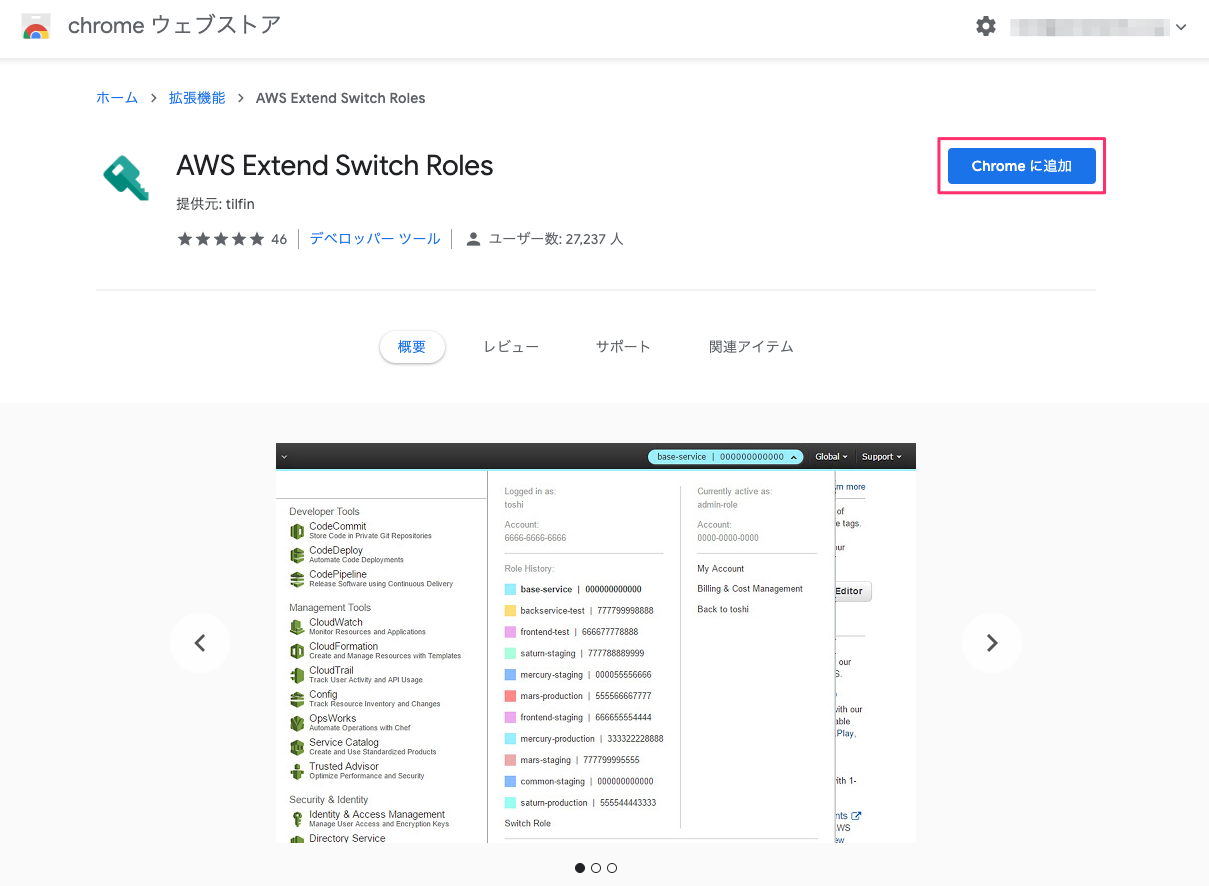This screenshot has height=886, width=1209.
Task: Click the user count person icon
Action: 474,239
